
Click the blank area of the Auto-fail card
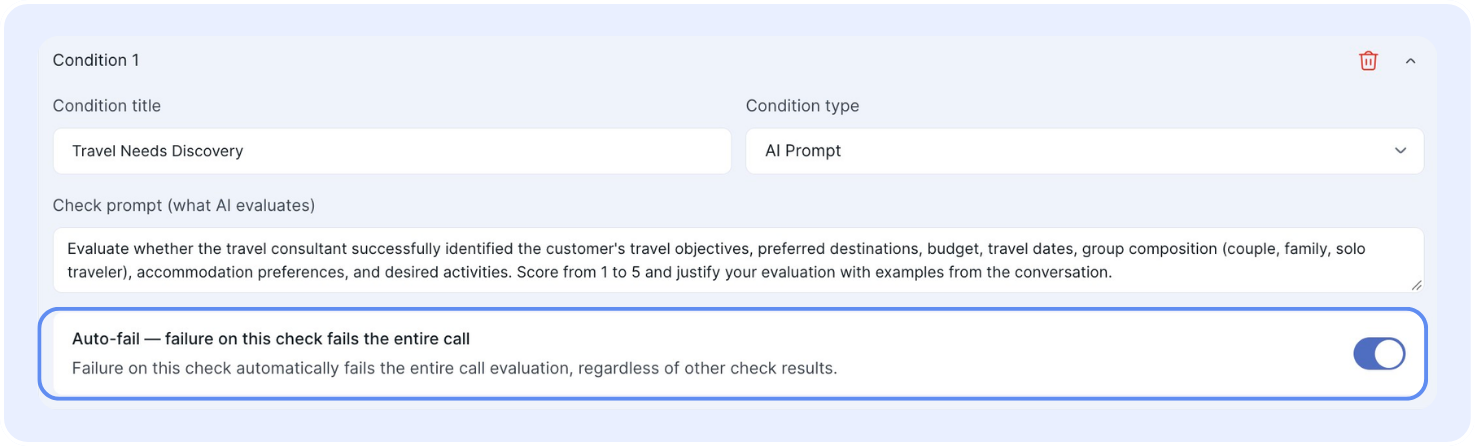tap(1100, 353)
